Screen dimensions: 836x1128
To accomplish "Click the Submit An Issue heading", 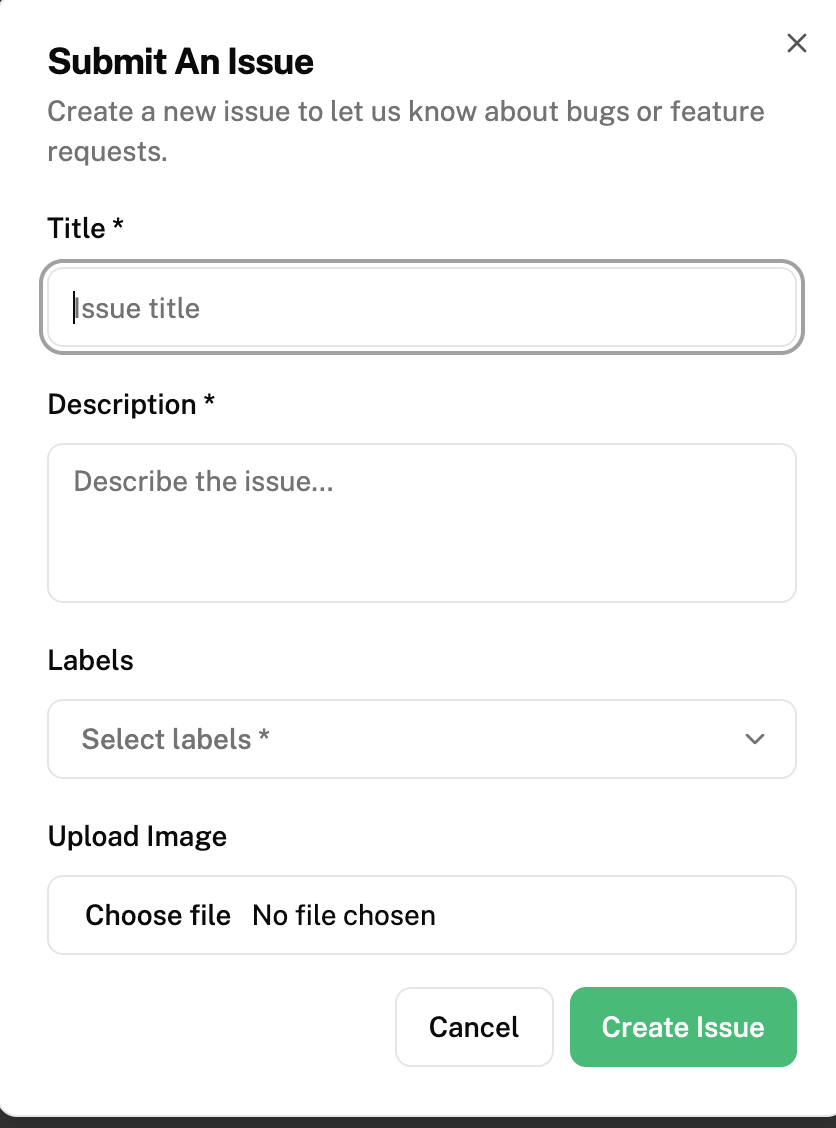I will click(x=180, y=61).
